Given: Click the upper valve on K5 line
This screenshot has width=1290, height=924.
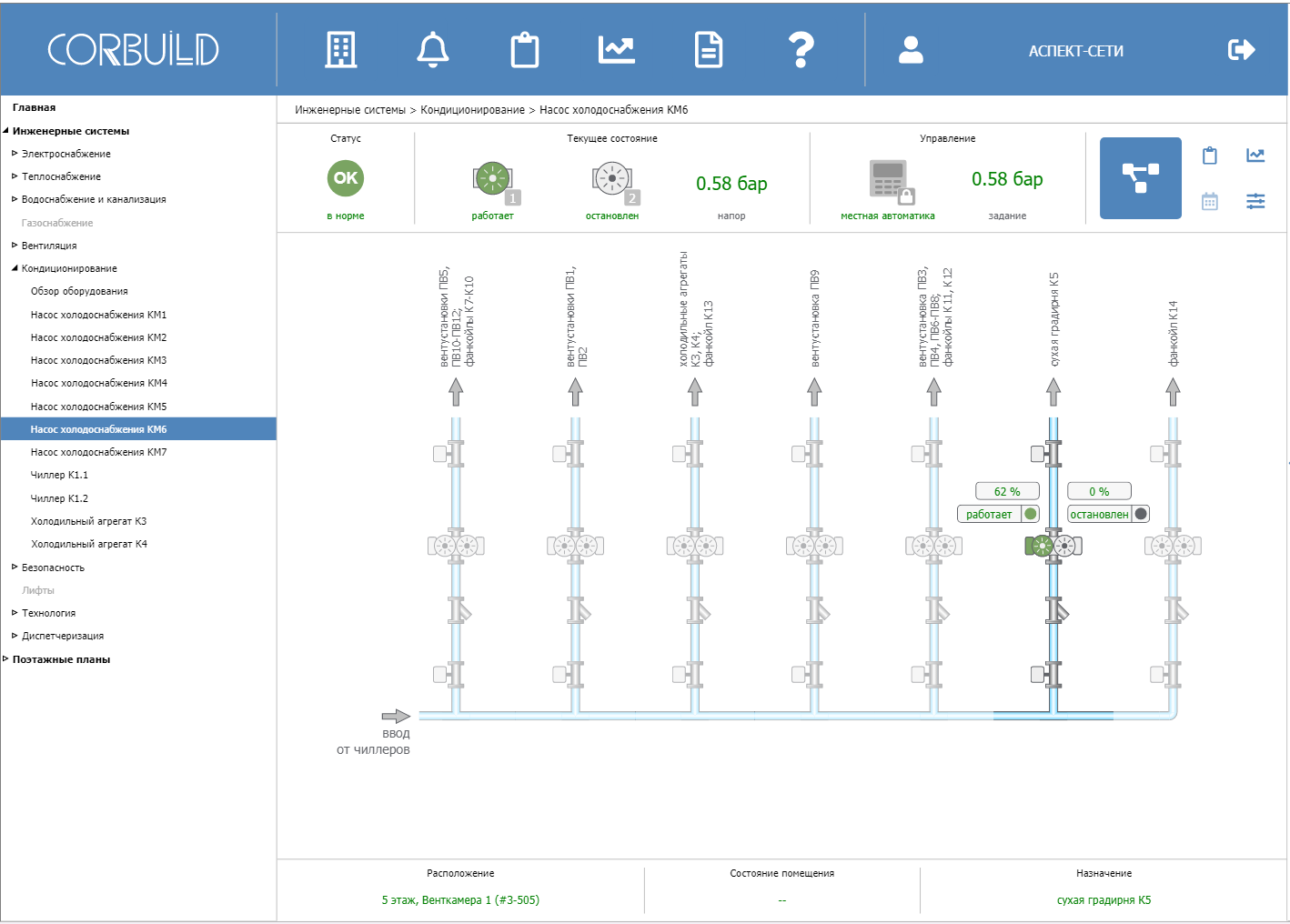Looking at the screenshot, I should [1046, 453].
